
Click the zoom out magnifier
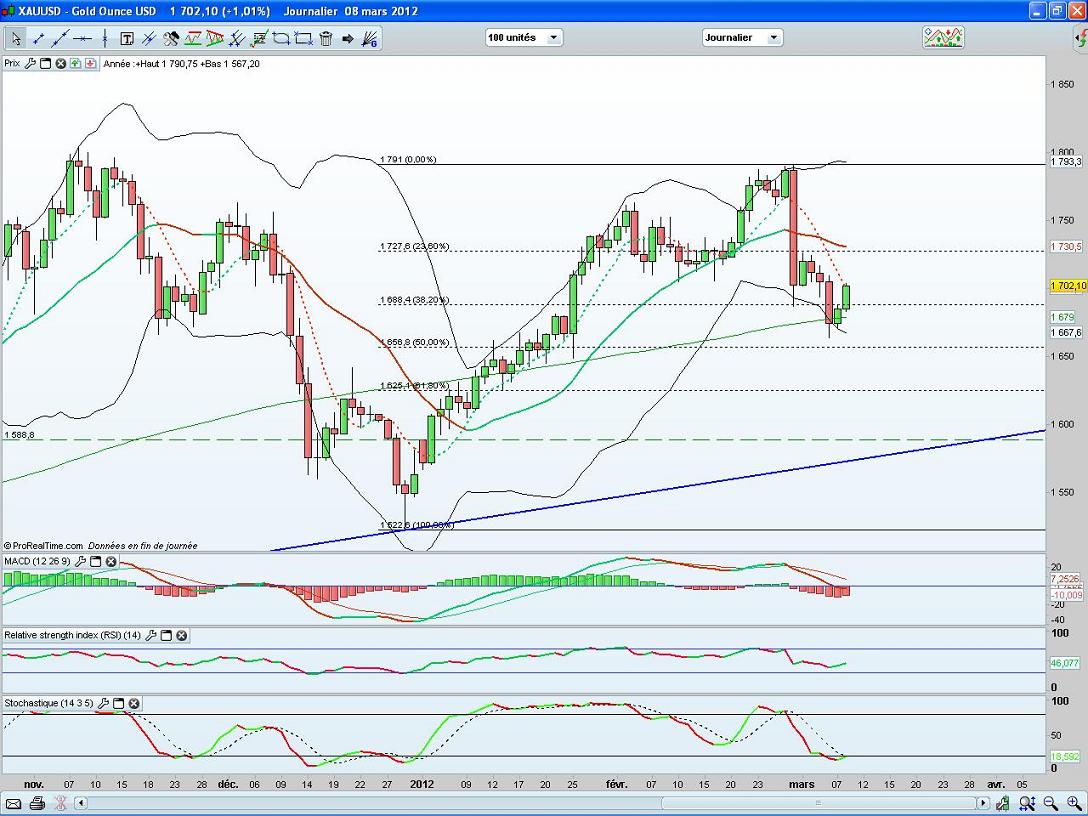tap(1051, 804)
